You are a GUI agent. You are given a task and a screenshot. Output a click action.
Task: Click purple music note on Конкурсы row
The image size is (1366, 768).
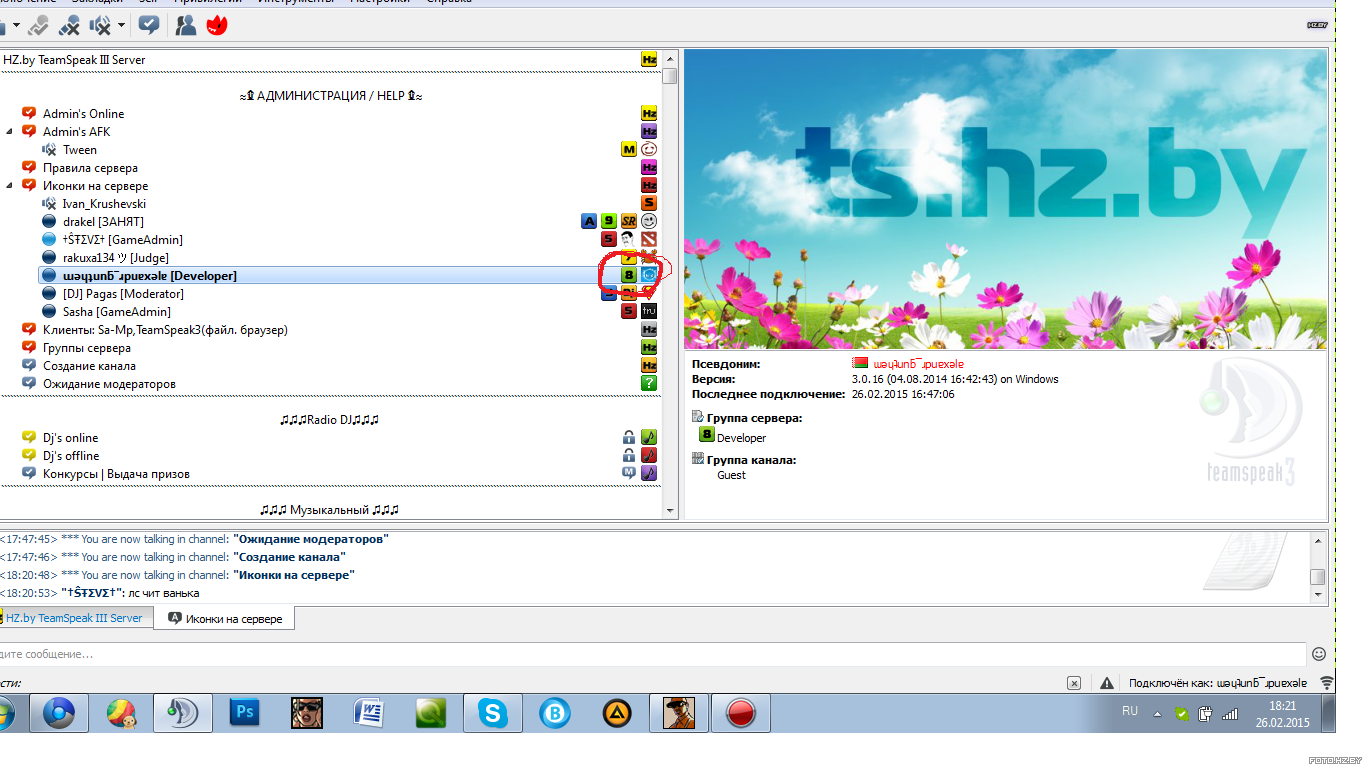click(x=649, y=473)
